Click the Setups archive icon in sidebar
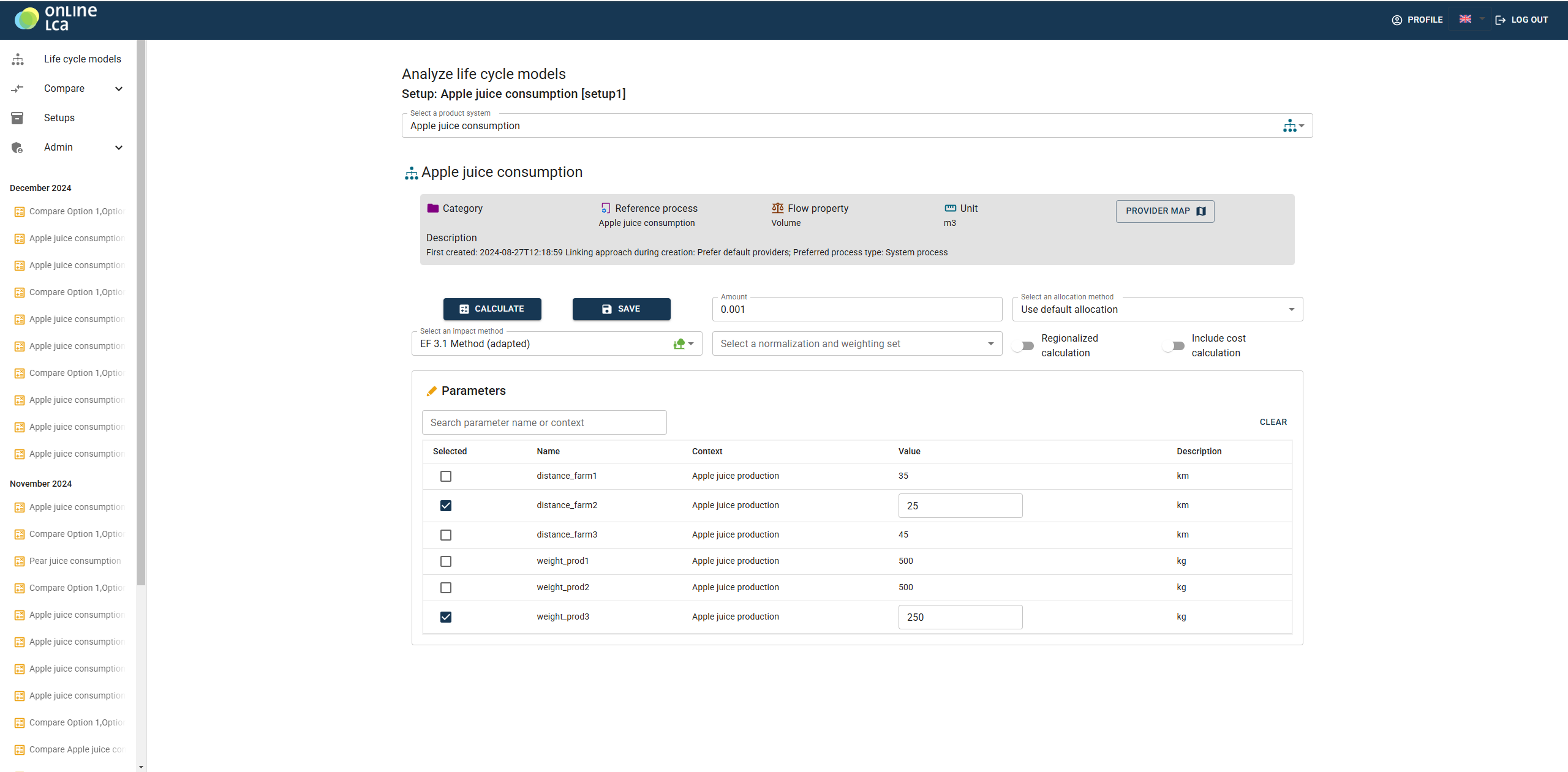The height and width of the screenshot is (772, 1568). tap(17, 118)
